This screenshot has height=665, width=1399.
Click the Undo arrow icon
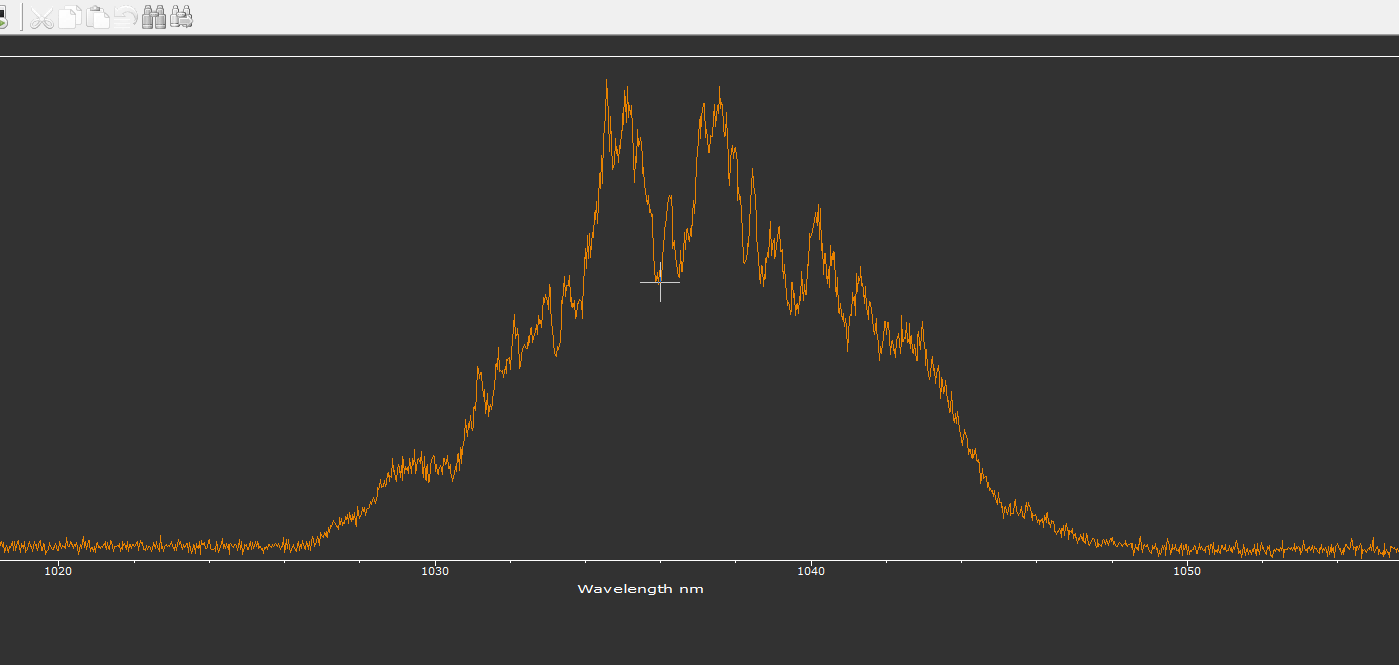(125, 17)
